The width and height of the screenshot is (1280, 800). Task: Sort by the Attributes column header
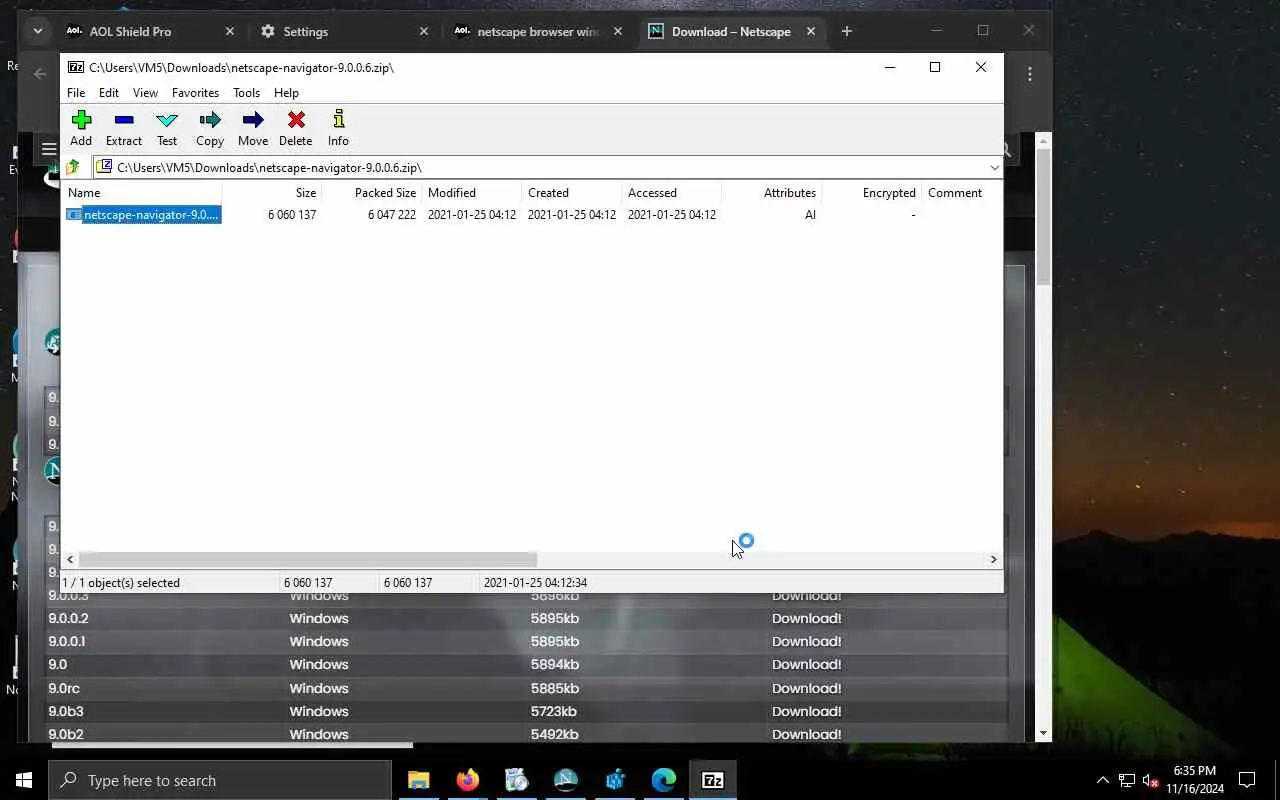click(772, 193)
